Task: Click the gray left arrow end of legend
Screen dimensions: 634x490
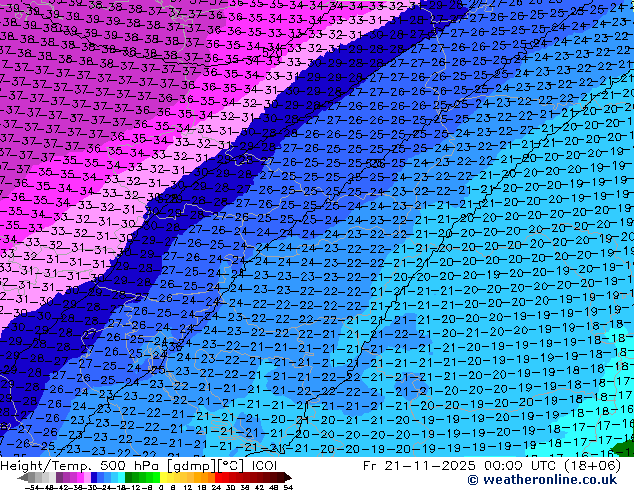Action: 23,477
